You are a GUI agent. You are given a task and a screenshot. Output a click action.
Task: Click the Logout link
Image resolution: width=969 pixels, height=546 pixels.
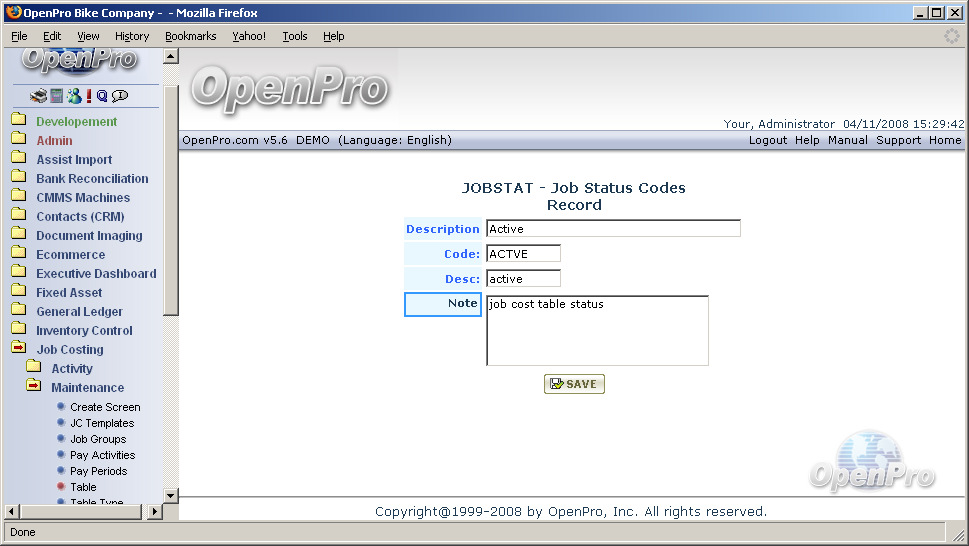point(768,140)
